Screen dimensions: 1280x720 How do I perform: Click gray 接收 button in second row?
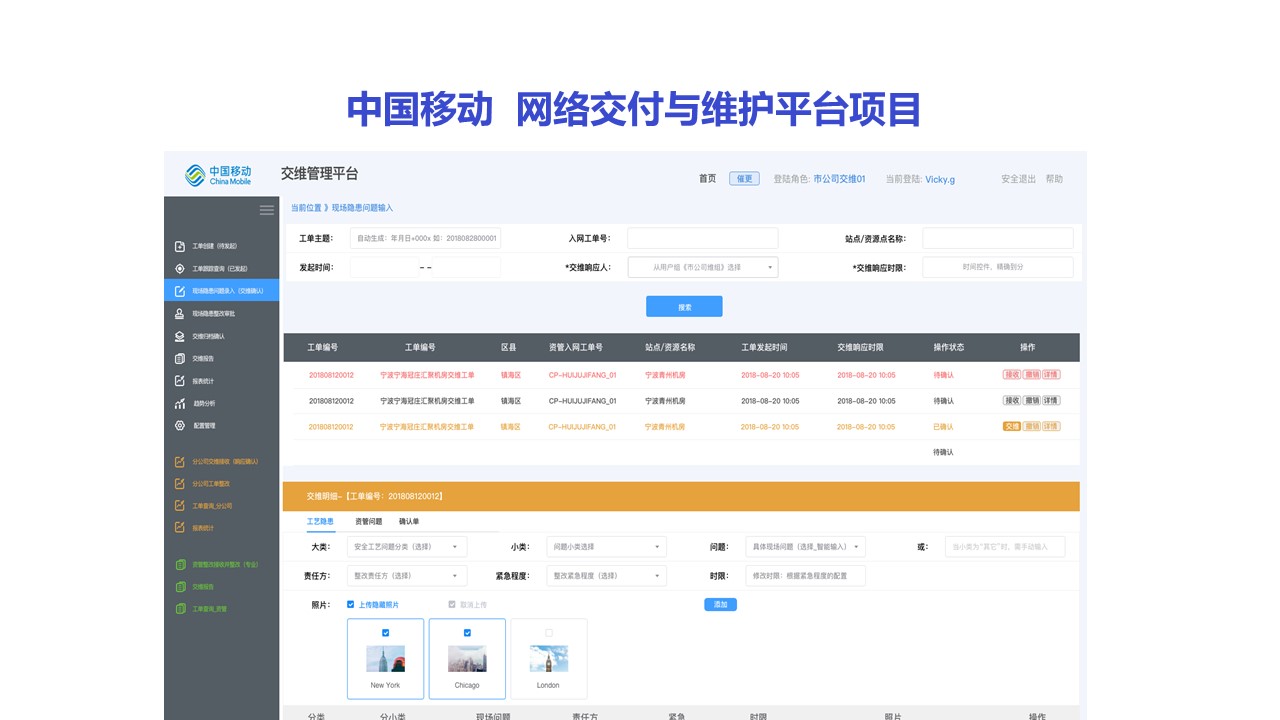point(1012,401)
